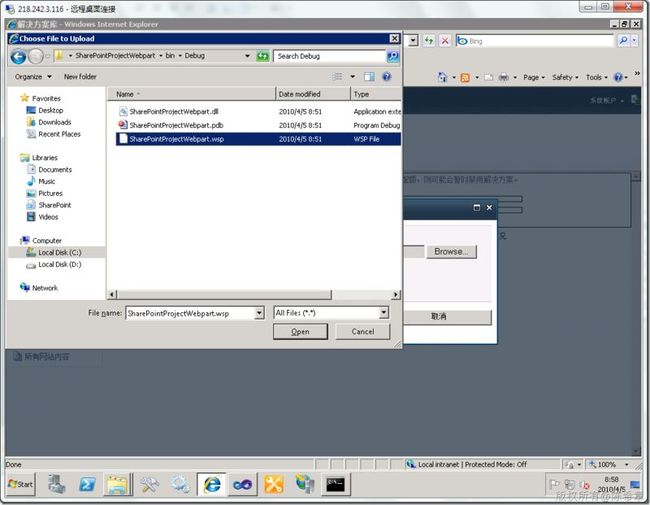
Task: Open Videos library
Action: click(42, 217)
